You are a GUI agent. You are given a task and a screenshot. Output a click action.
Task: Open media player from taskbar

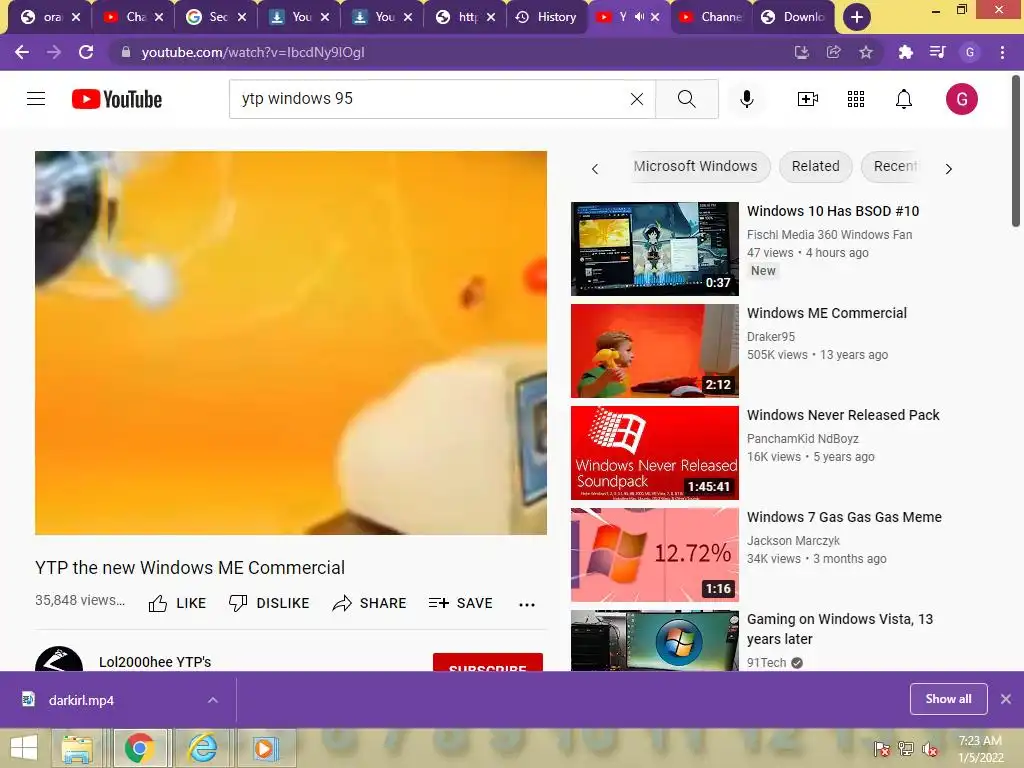click(x=264, y=748)
